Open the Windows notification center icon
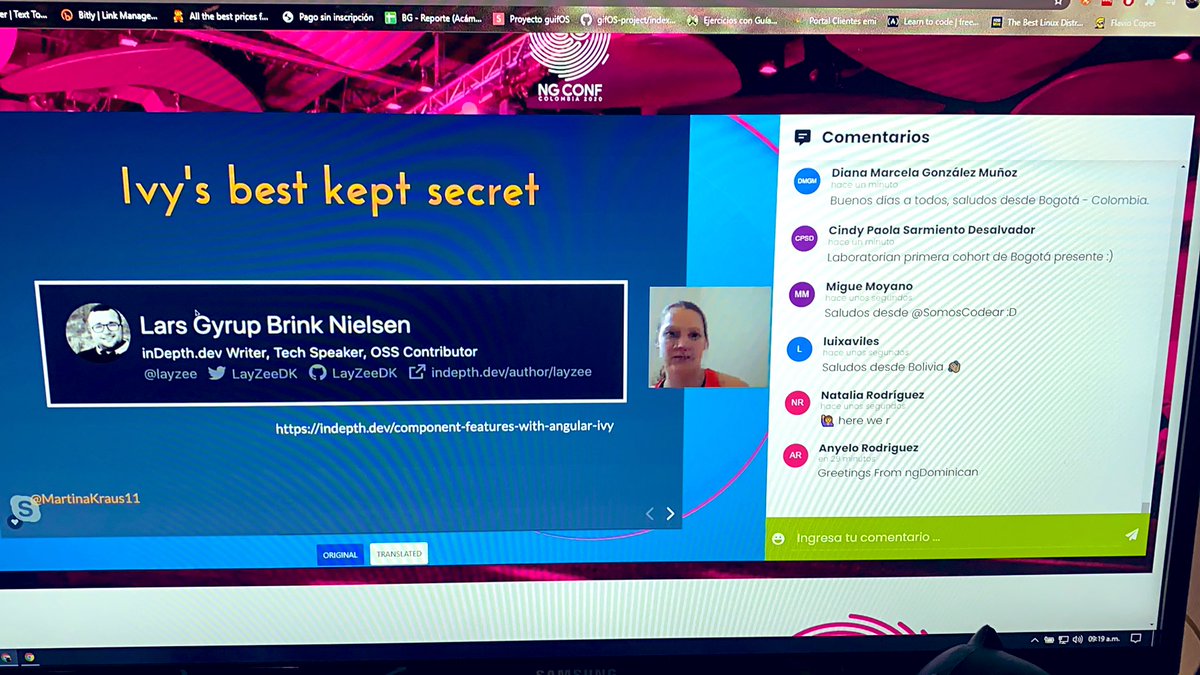The width and height of the screenshot is (1200, 675). click(x=1136, y=638)
